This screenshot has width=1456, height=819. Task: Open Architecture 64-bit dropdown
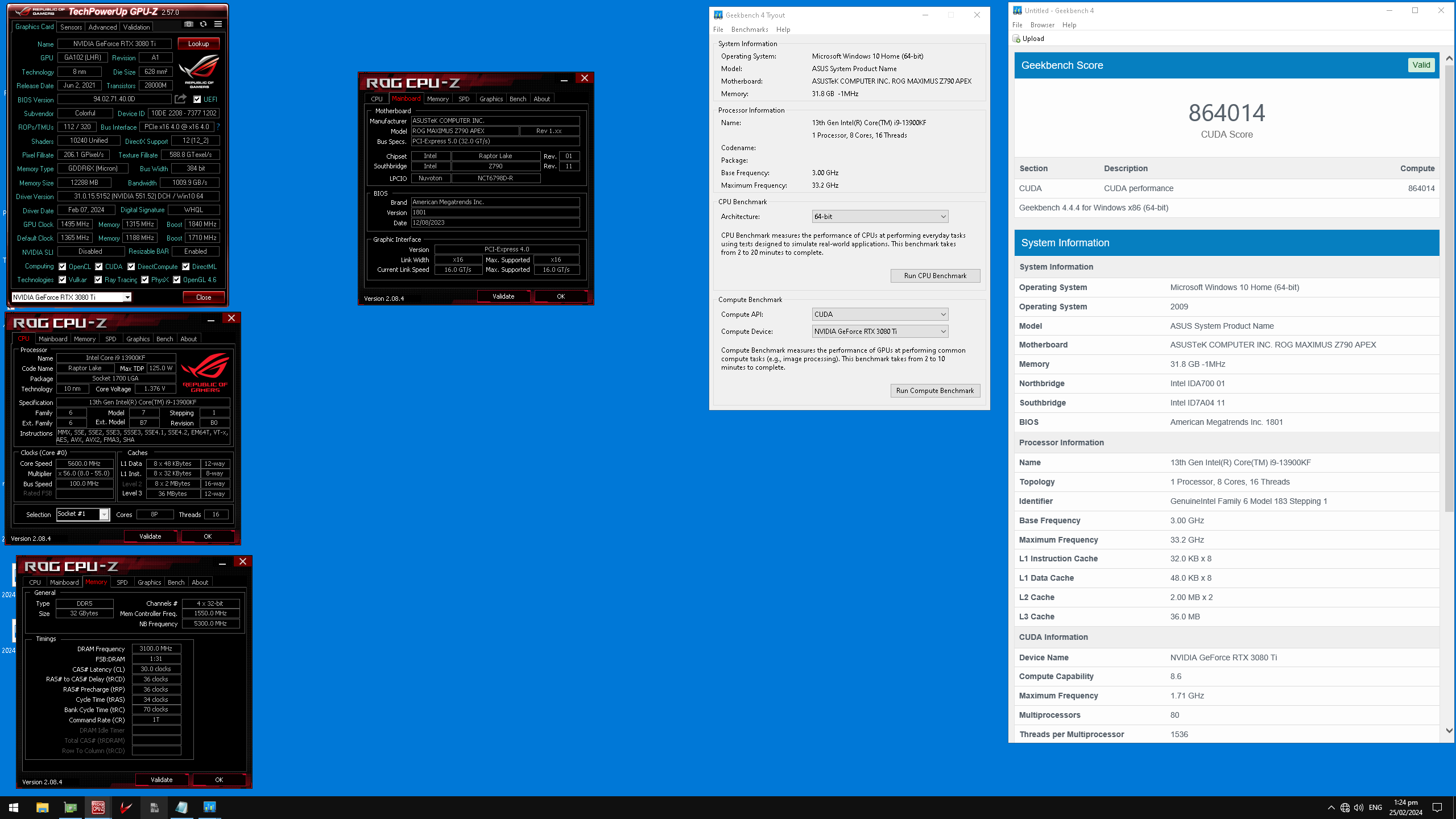(880, 217)
